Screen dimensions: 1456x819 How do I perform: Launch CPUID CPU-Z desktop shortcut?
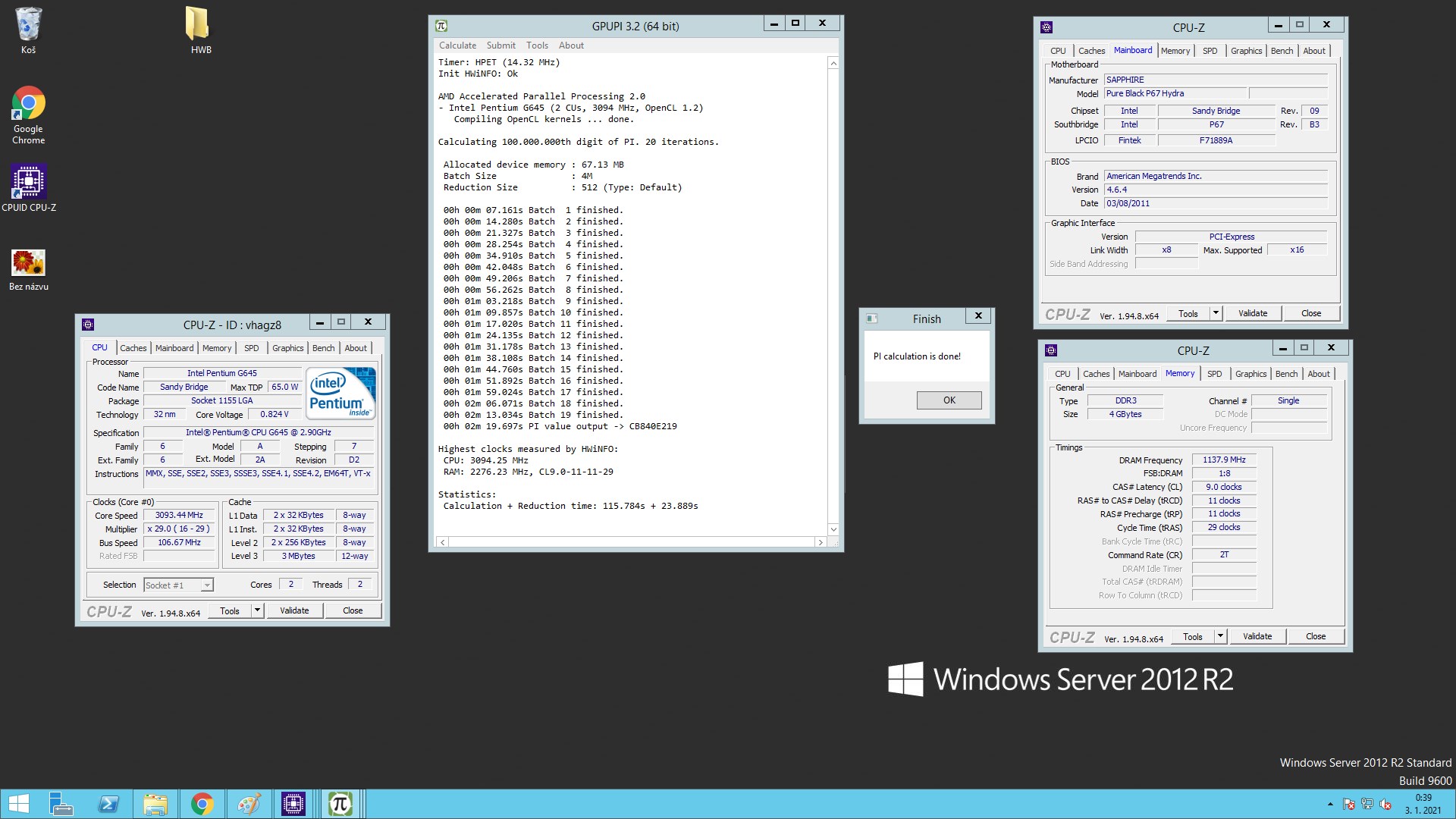pyautogui.click(x=29, y=188)
